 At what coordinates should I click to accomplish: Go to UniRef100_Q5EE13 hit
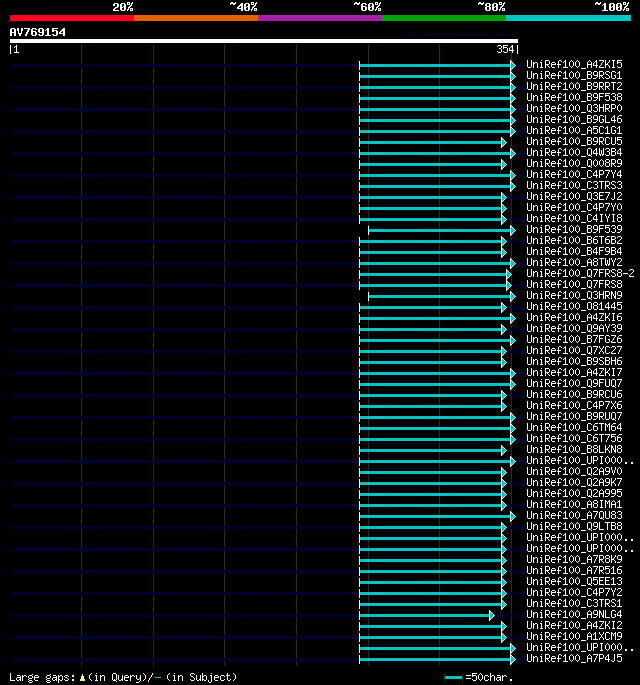click(574, 581)
